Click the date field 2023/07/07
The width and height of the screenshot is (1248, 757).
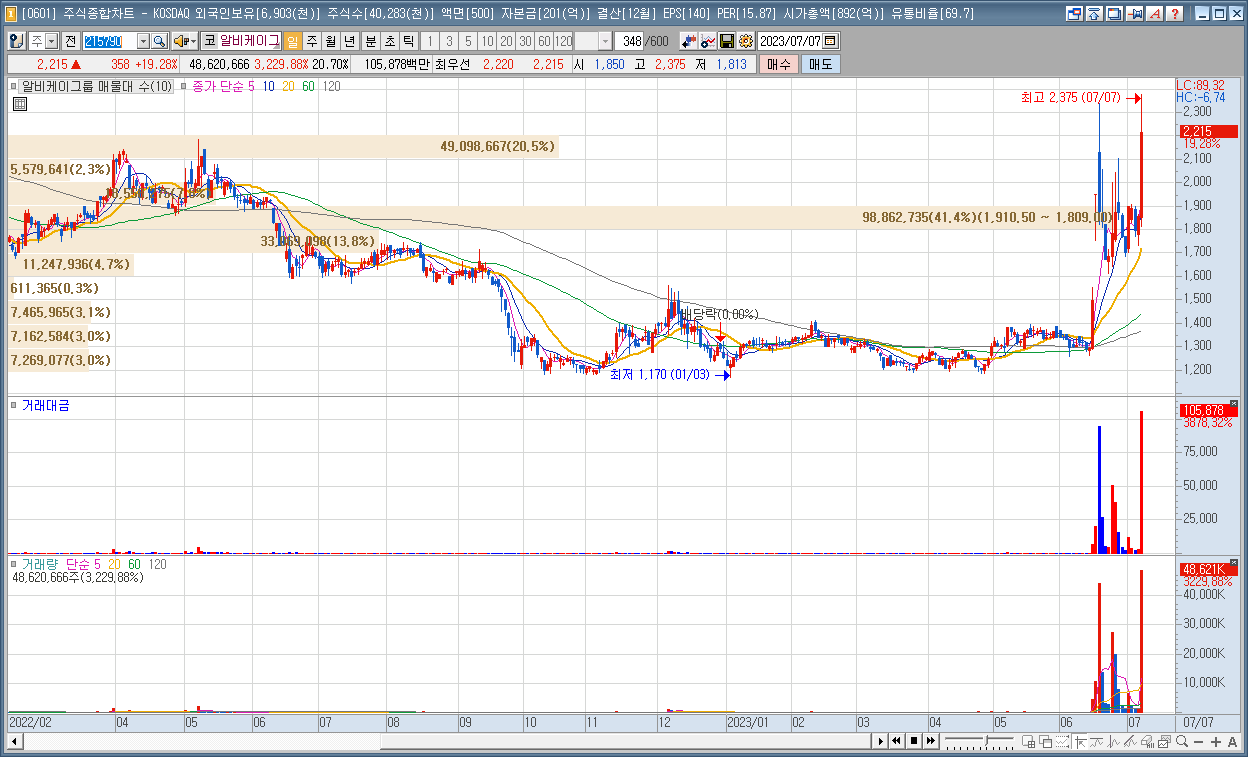[x=789, y=41]
